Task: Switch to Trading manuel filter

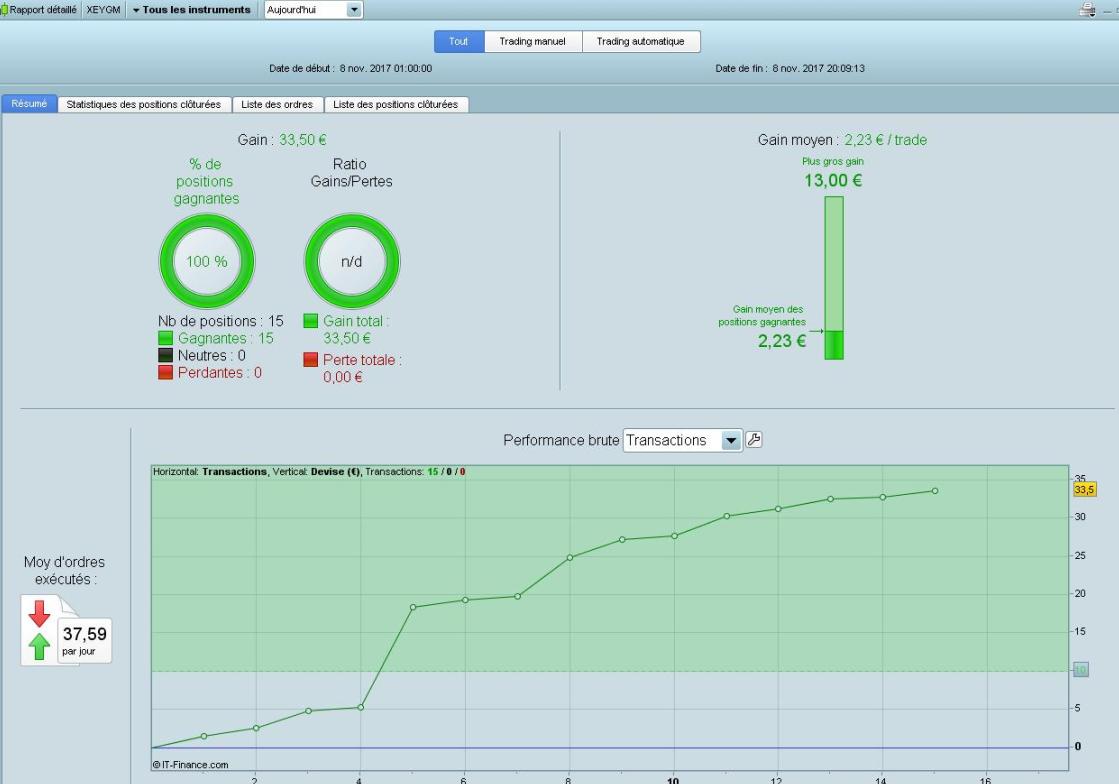Action: pos(532,41)
